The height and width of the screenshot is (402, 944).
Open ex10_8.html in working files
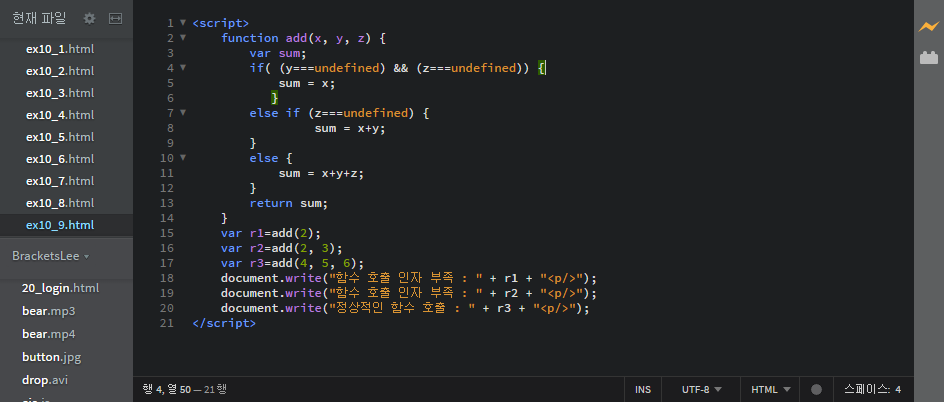tap(60, 203)
